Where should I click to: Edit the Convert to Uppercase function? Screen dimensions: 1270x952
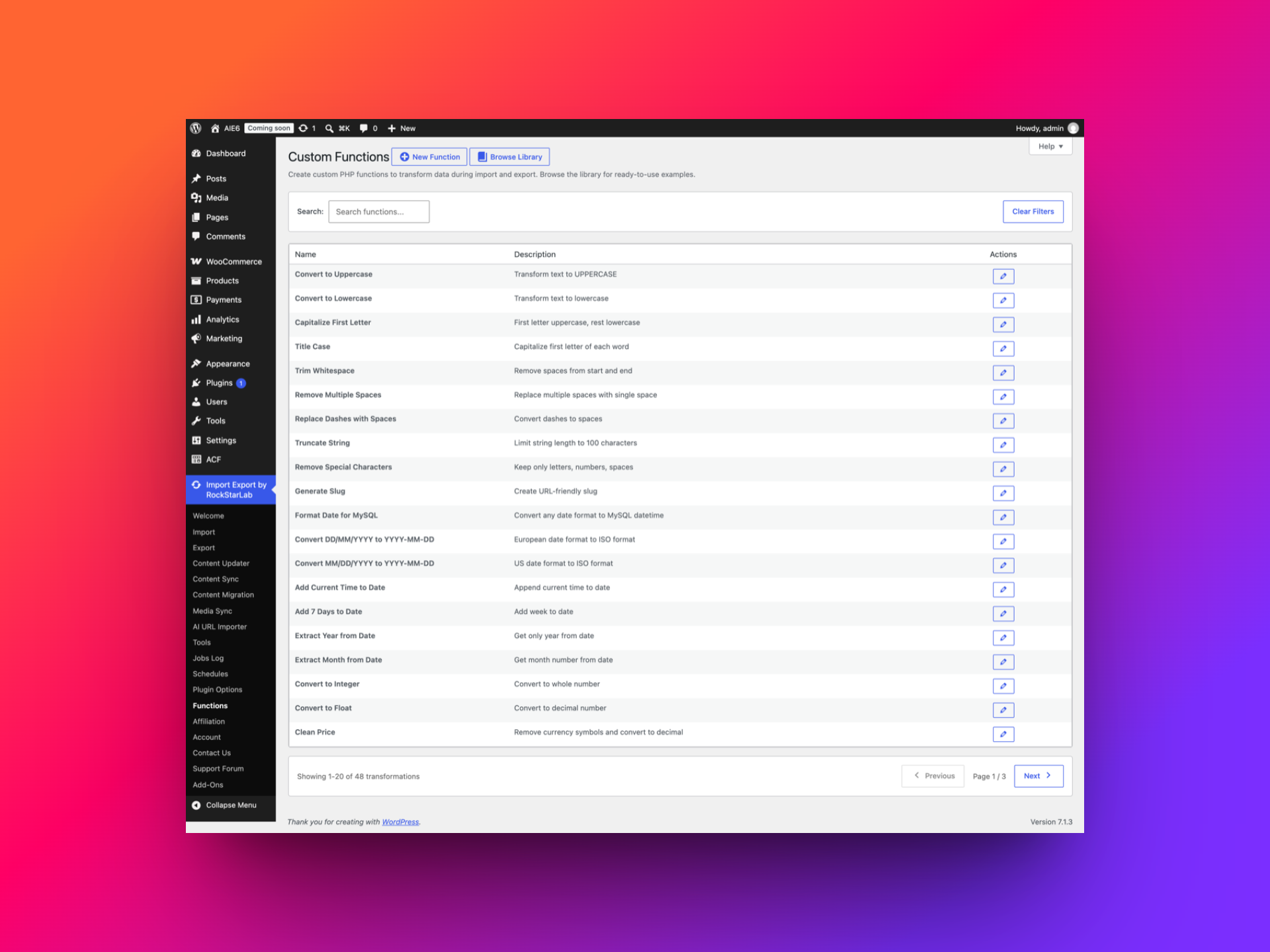coord(1003,276)
